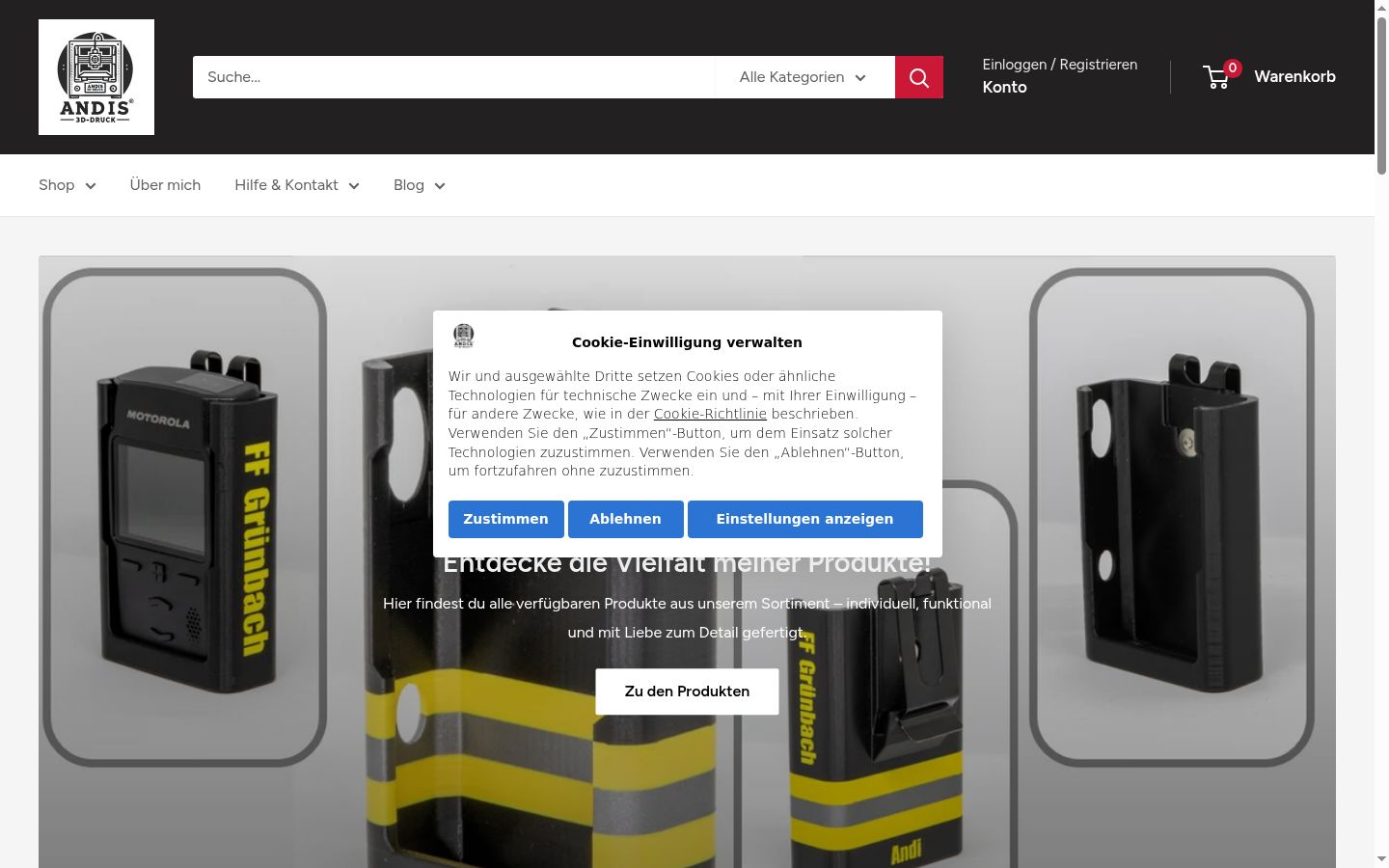Focus the Suche search field

coord(454,77)
